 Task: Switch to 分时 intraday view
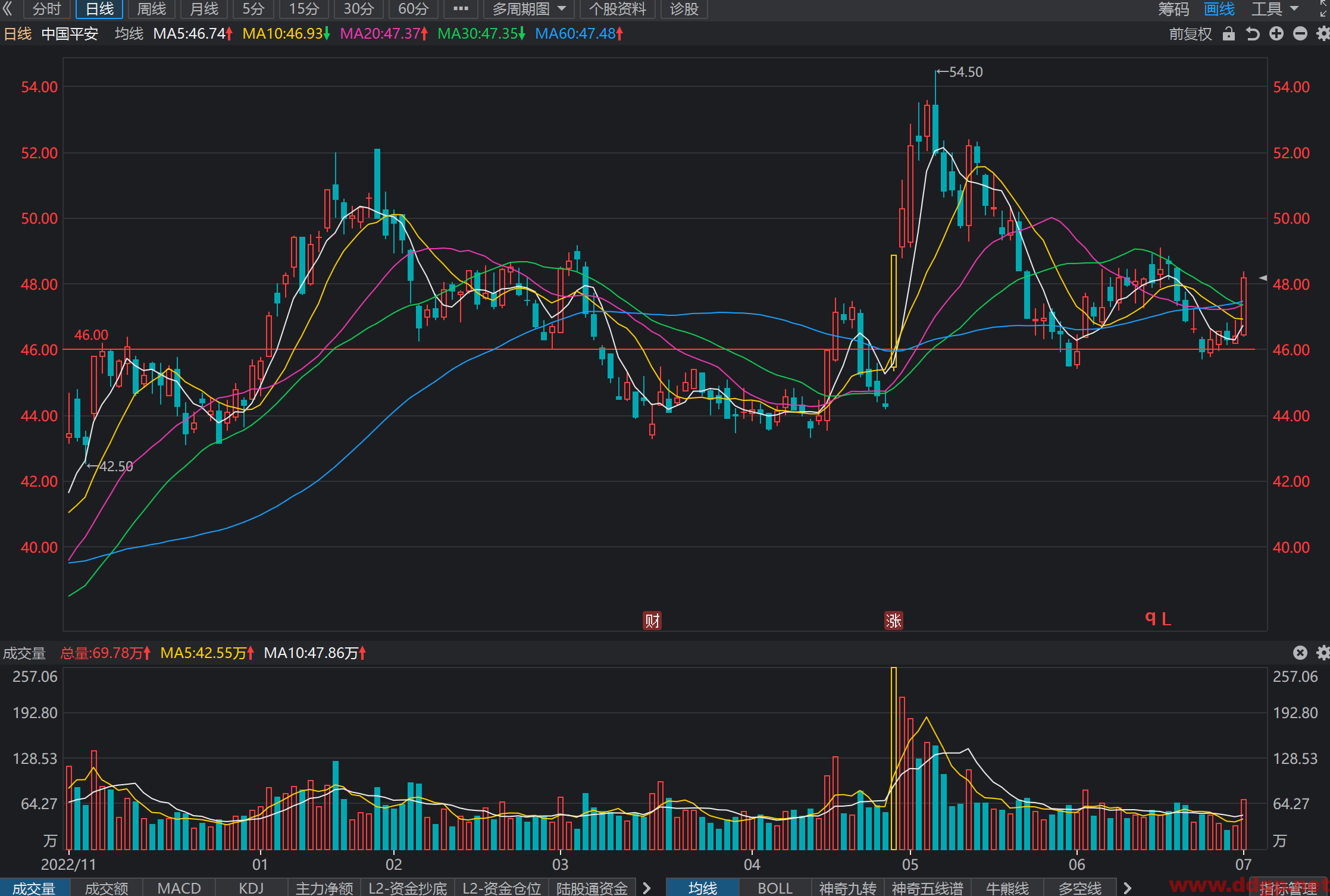(47, 8)
